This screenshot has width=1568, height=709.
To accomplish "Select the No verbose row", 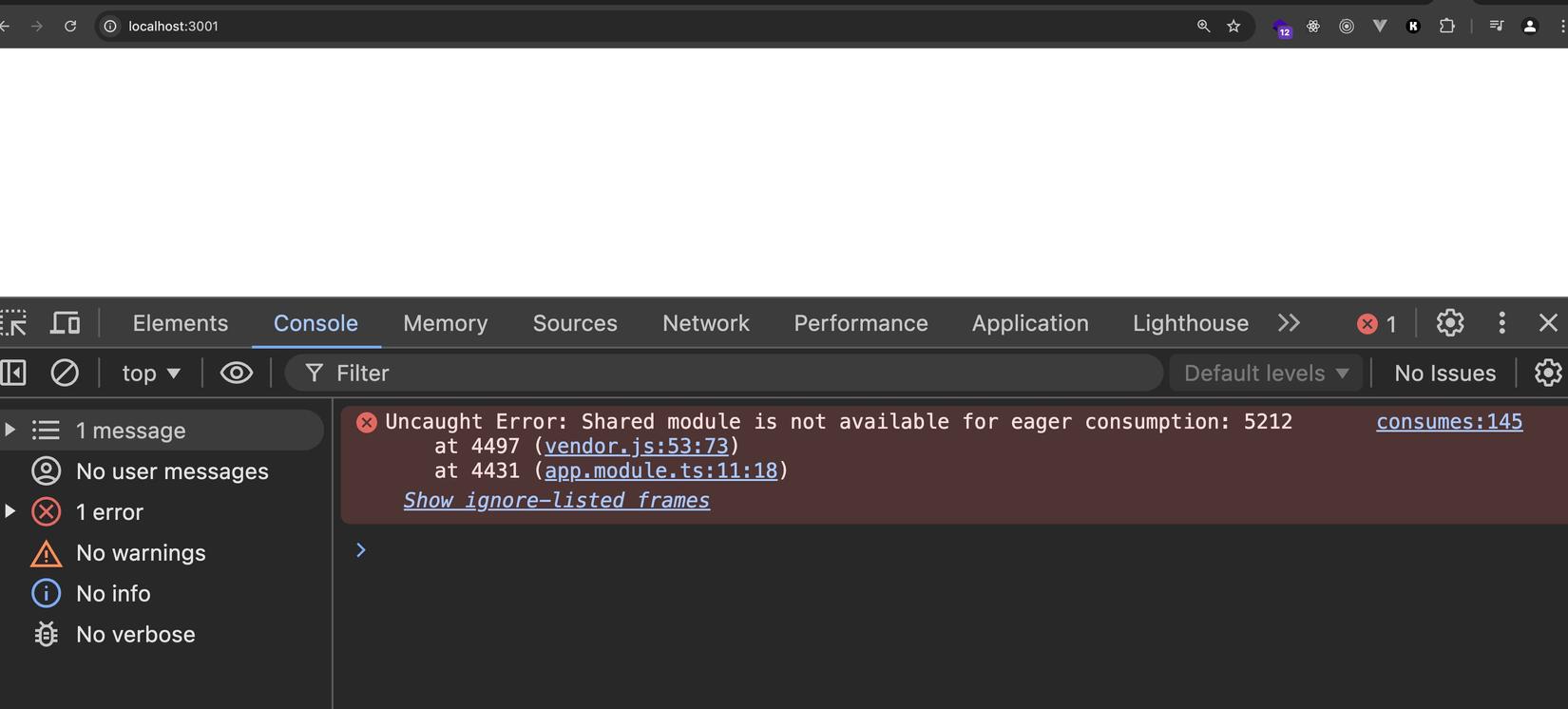I will pos(162,635).
